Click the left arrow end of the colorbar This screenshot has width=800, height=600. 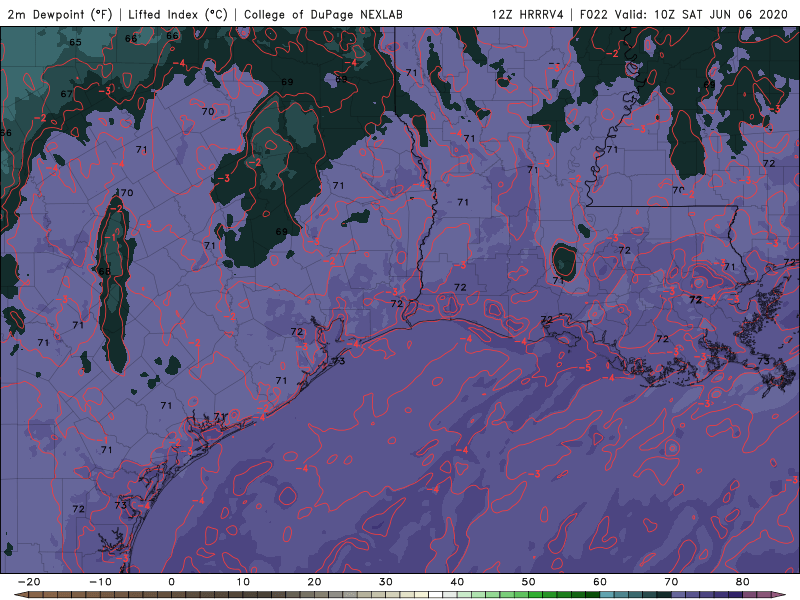tap(20, 595)
